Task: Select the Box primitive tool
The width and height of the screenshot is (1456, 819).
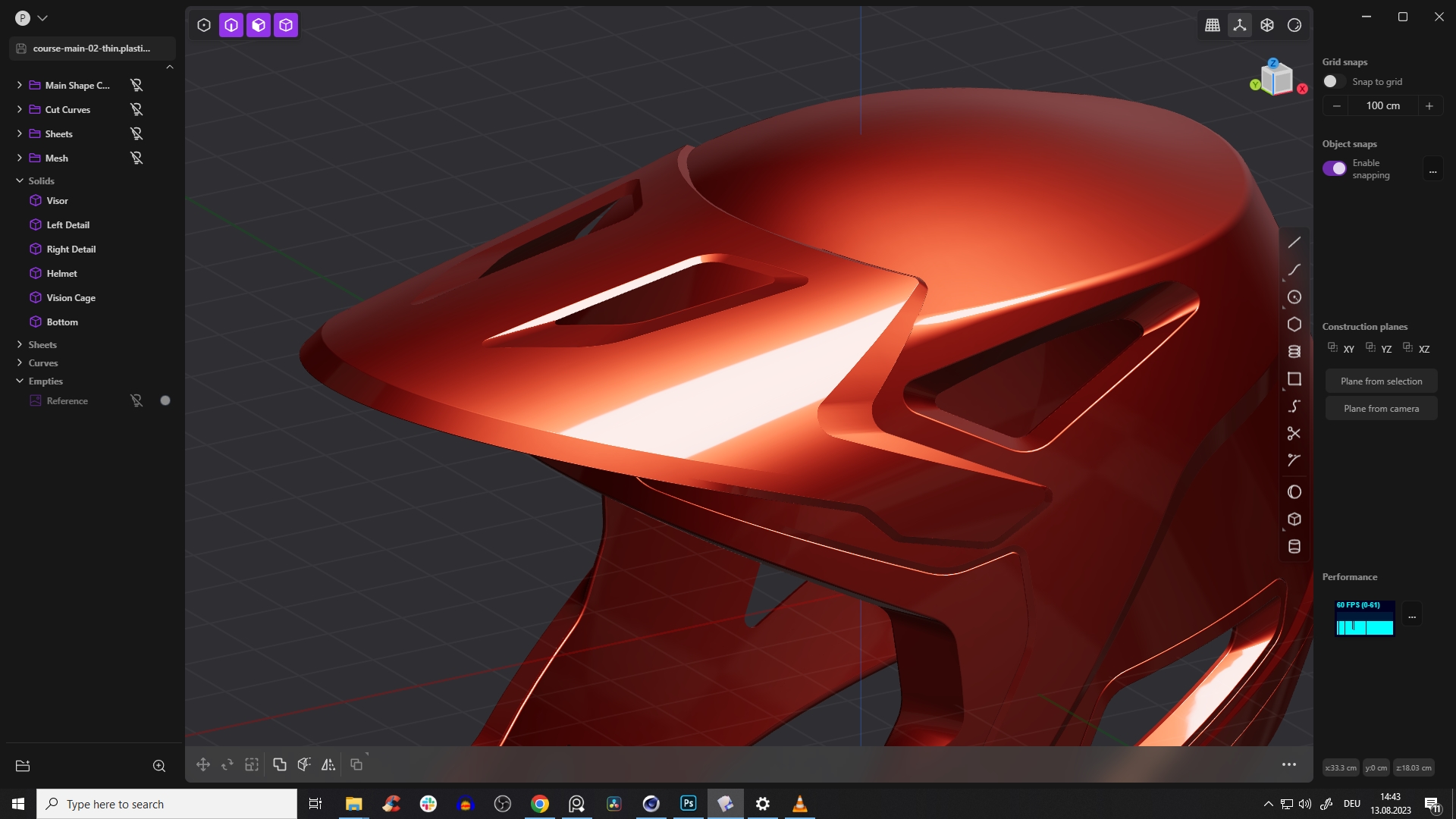Action: [x=1294, y=519]
